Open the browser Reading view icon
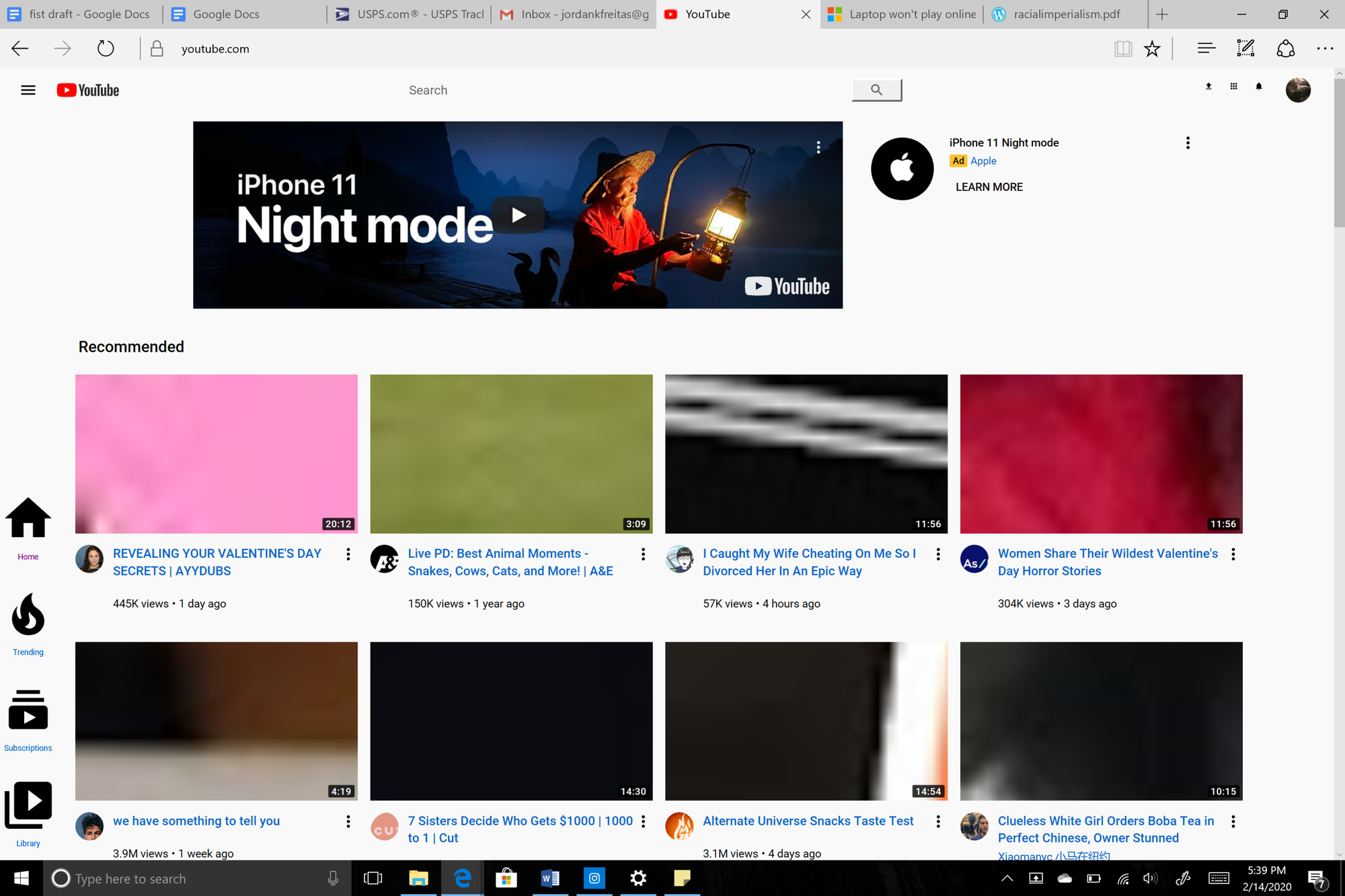 tap(1122, 48)
